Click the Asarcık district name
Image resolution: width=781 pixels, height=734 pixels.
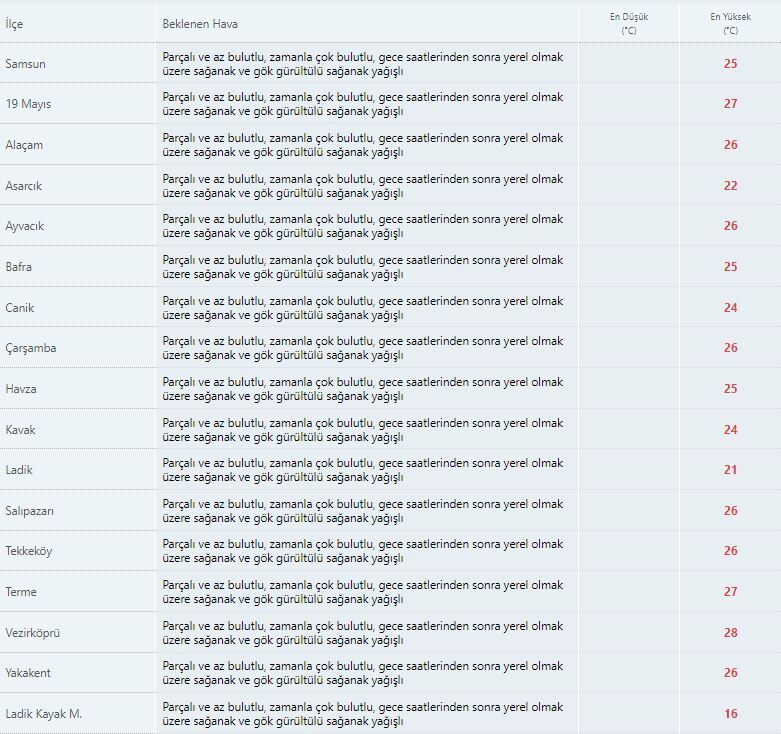pyautogui.click(x=24, y=186)
